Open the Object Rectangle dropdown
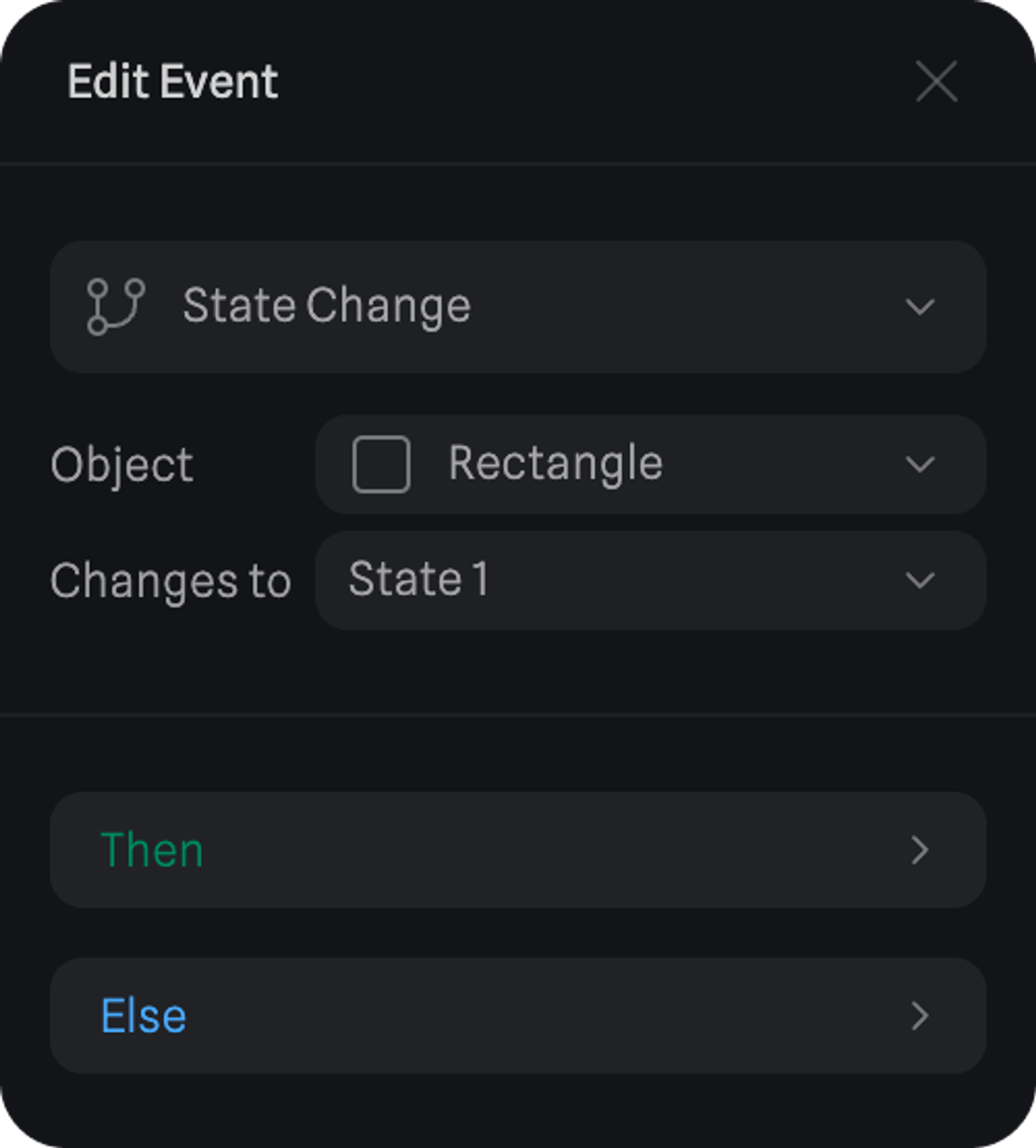1036x1148 pixels. [650, 465]
